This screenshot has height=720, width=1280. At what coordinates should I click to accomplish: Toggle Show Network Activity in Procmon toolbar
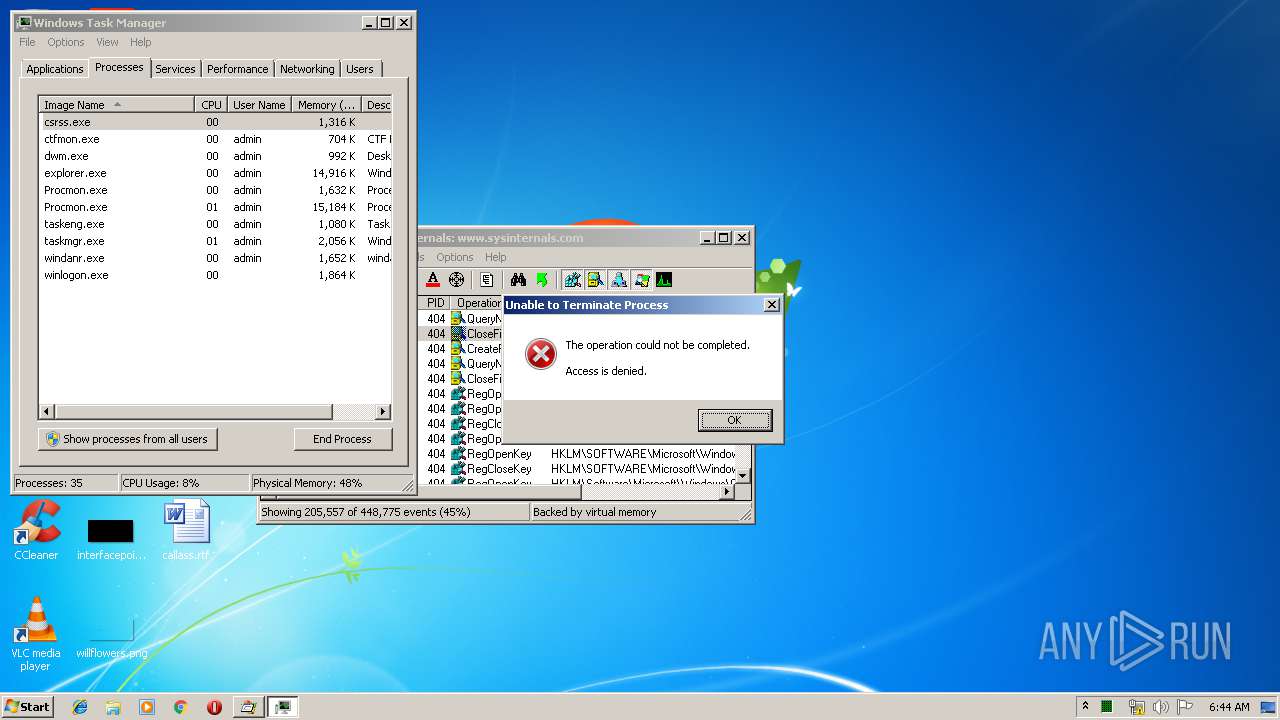[x=618, y=280]
